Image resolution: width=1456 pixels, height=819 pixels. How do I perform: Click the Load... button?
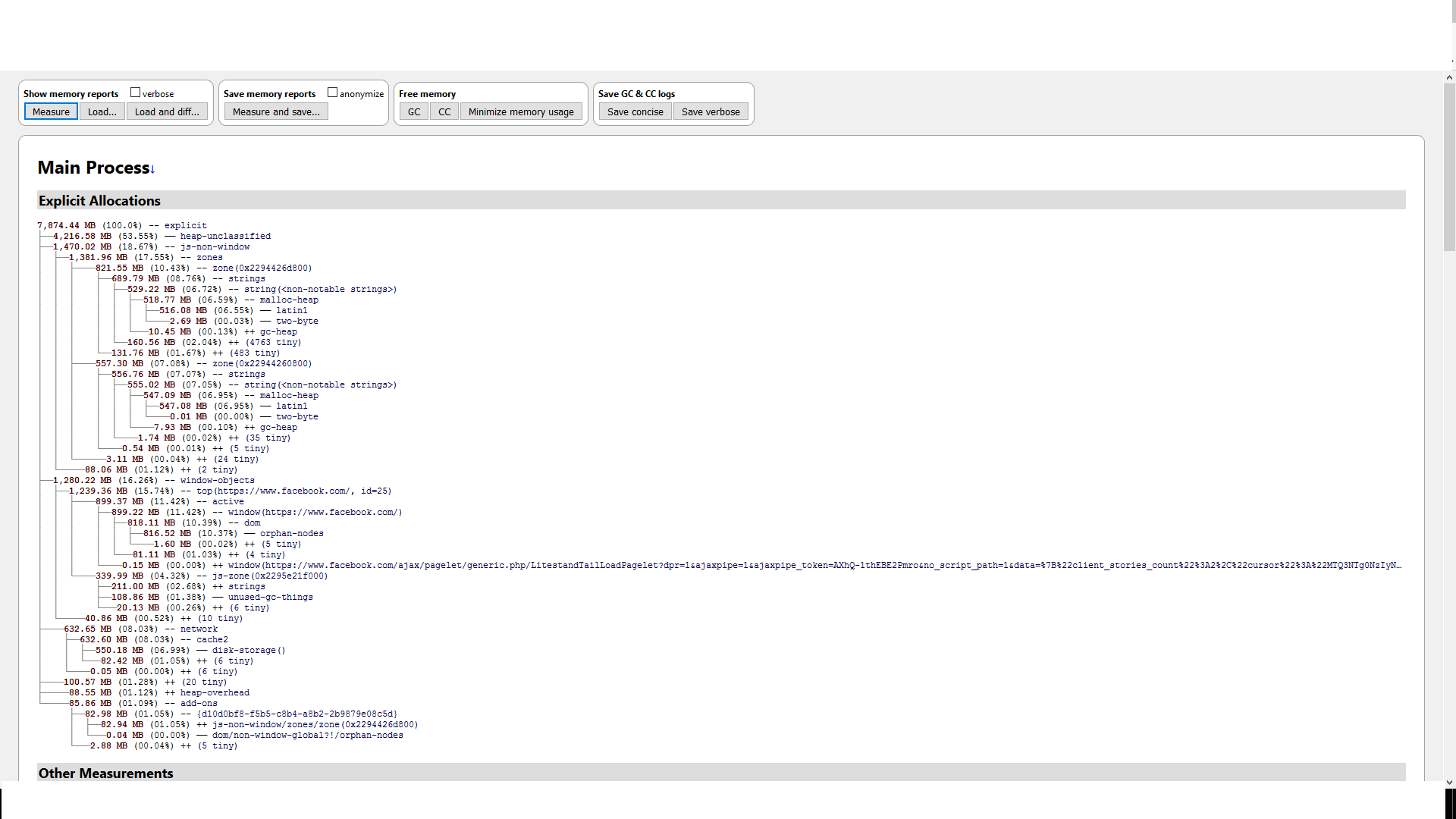[x=102, y=111]
